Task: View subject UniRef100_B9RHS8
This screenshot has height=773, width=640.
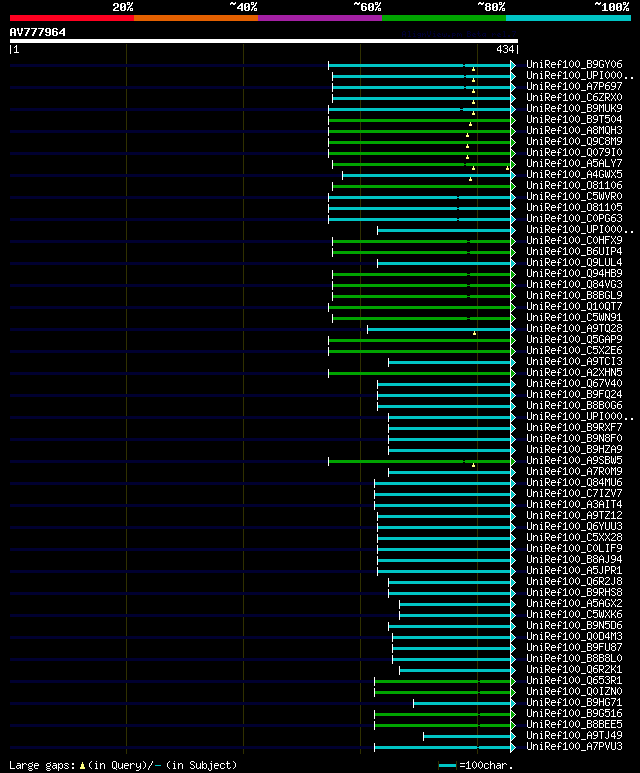Action: pos(574,593)
